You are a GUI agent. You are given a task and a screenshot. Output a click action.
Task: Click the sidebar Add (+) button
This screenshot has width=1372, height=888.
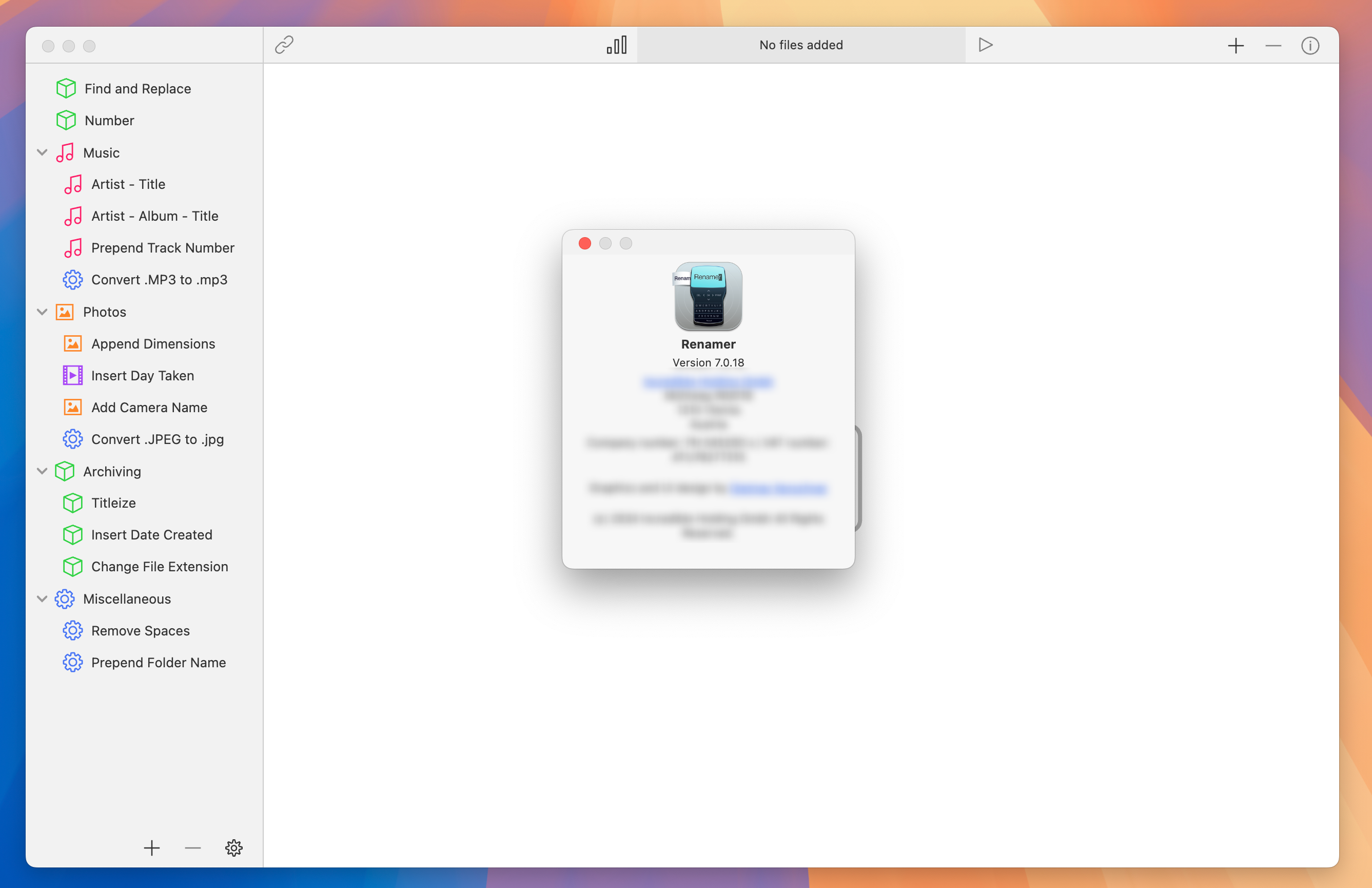[x=152, y=848]
